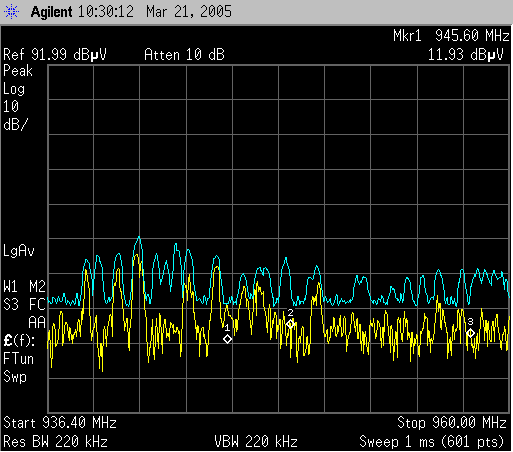Click the LgAv averaging type indicator
Screen dimensions: 513x452
pyautogui.click(x=19, y=250)
